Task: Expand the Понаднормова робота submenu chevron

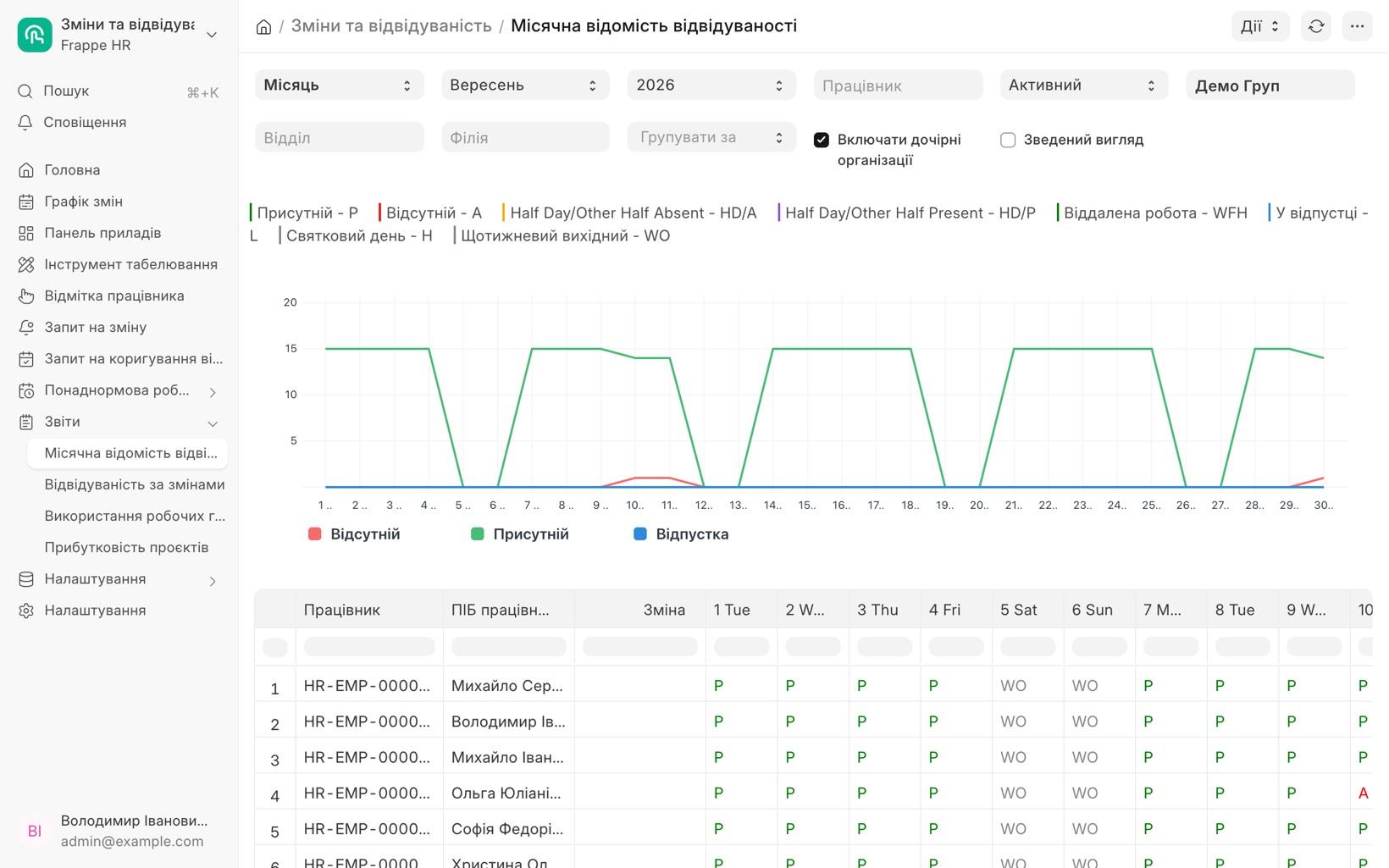Action: (x=213, y=391)
